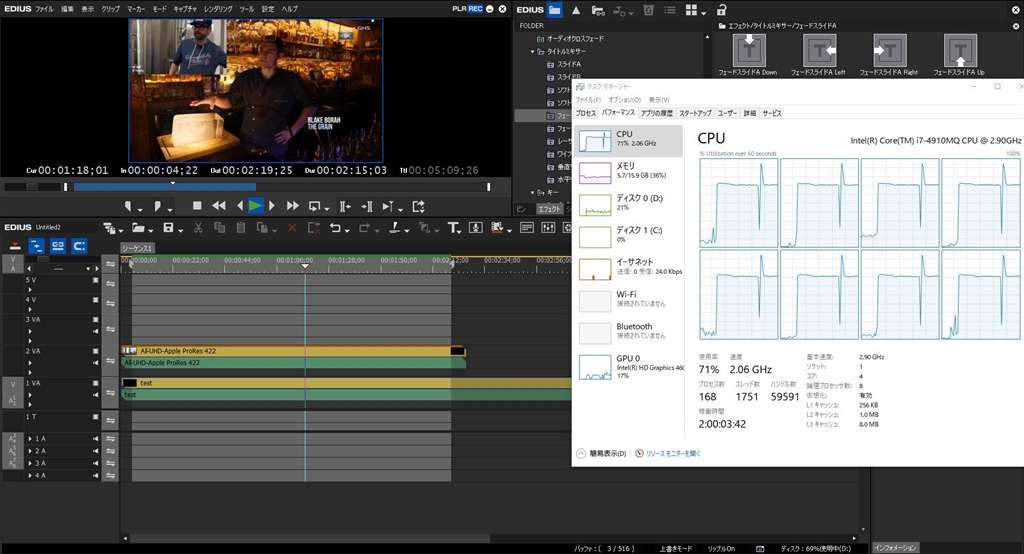
Task: Expand the 1 A audio track
Action: tap(30, 439)
